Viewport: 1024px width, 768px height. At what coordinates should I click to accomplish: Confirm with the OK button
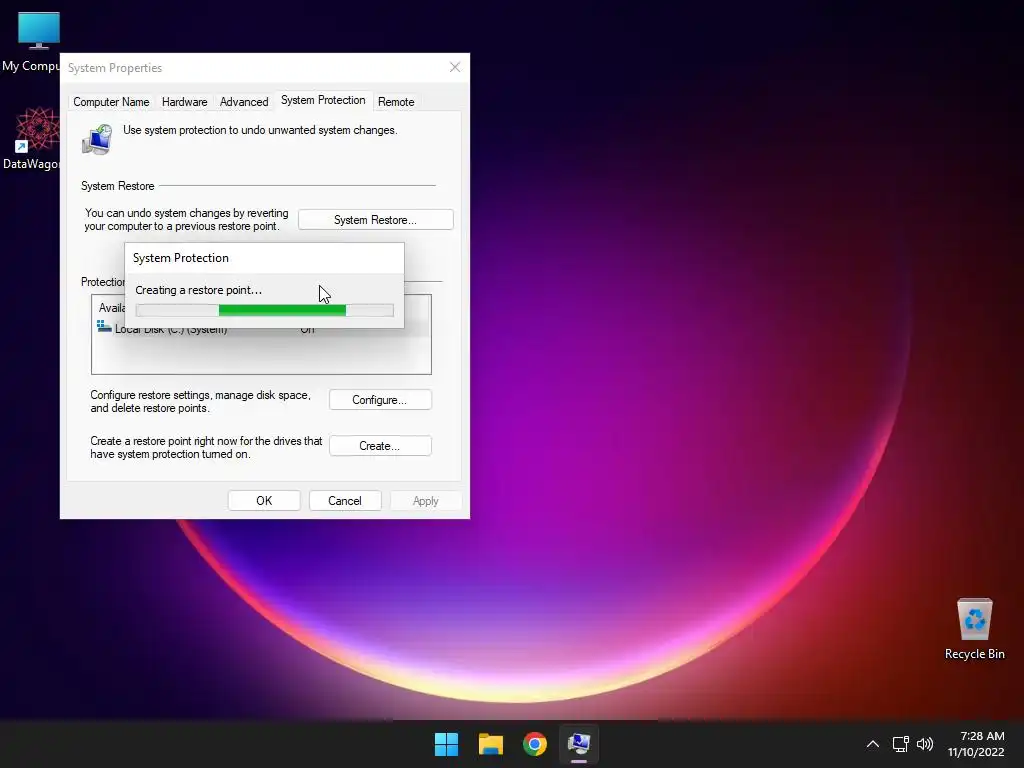click(264, 501)
